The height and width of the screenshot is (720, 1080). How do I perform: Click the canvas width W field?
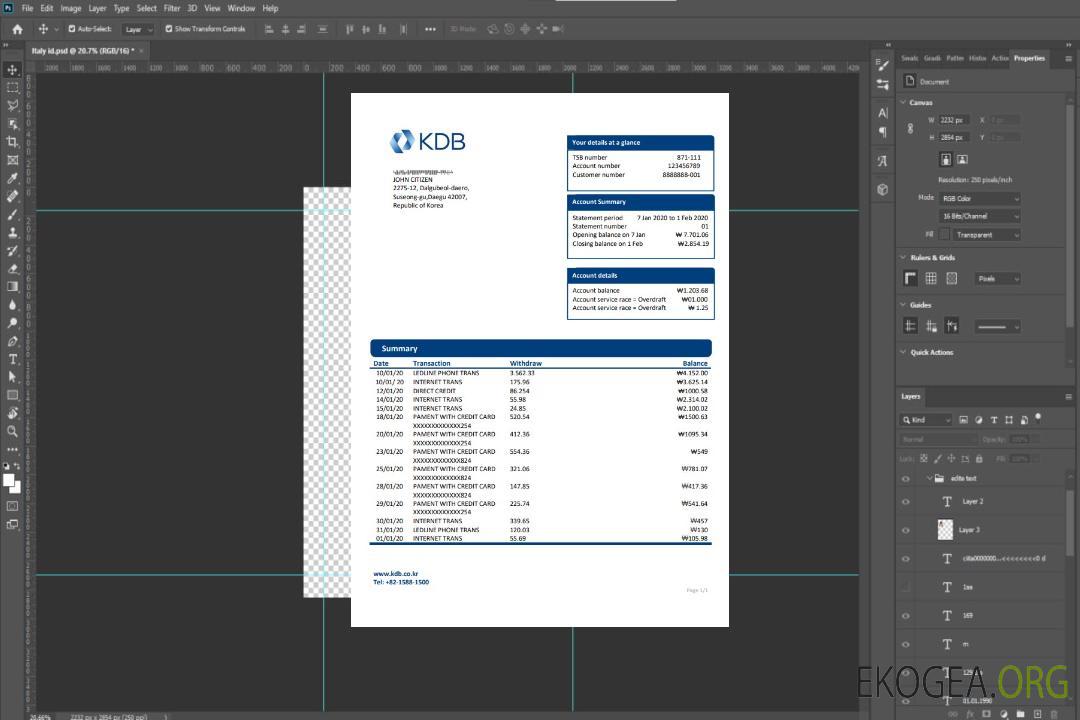[954, 120]
